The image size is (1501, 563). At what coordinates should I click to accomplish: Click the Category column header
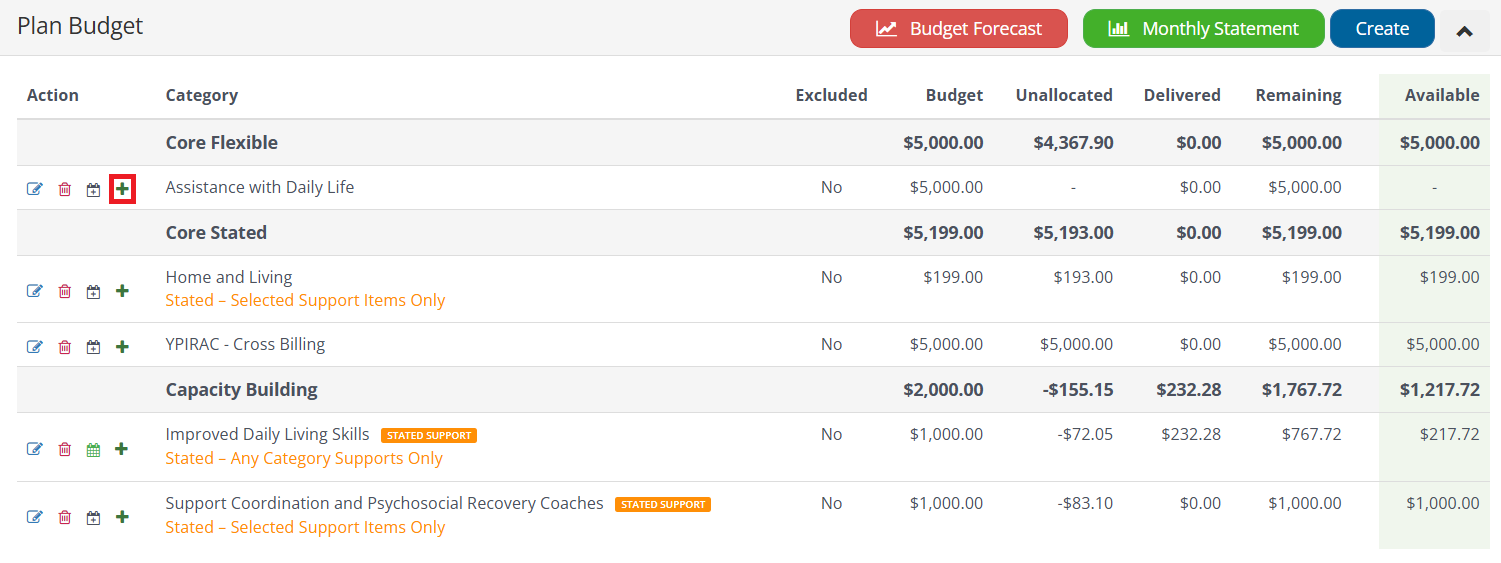(x=202, y=95)
